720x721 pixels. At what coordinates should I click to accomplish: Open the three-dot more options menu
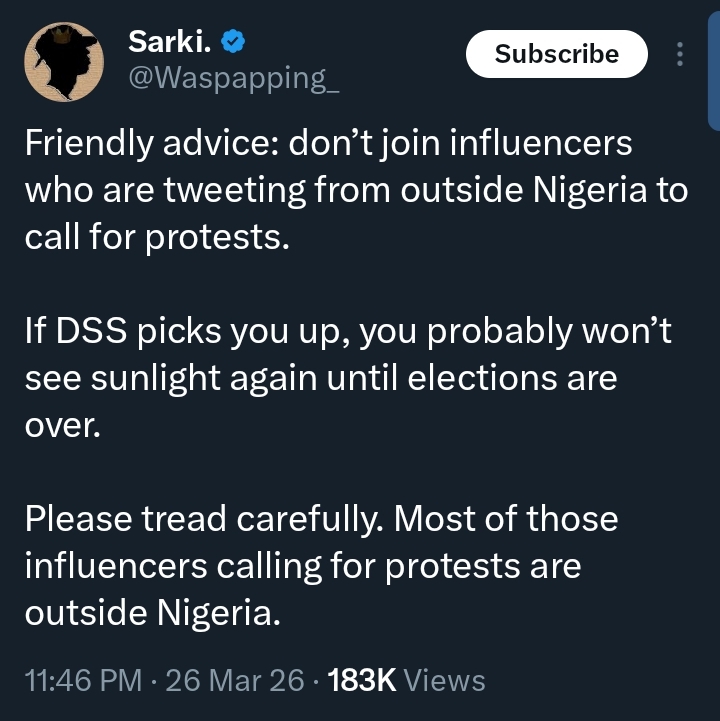(681, 54)
